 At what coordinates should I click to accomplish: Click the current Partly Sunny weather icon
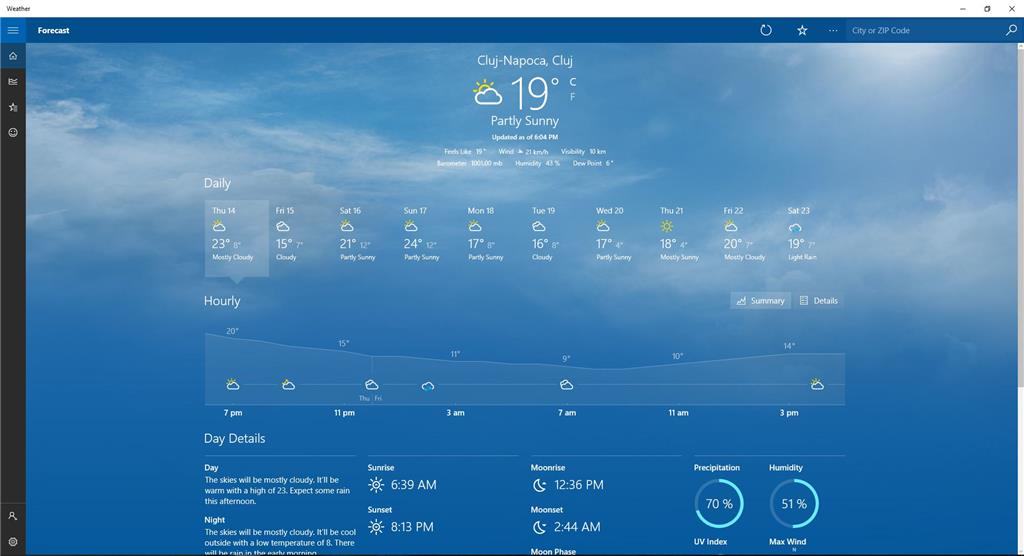(x=488, y=93)
